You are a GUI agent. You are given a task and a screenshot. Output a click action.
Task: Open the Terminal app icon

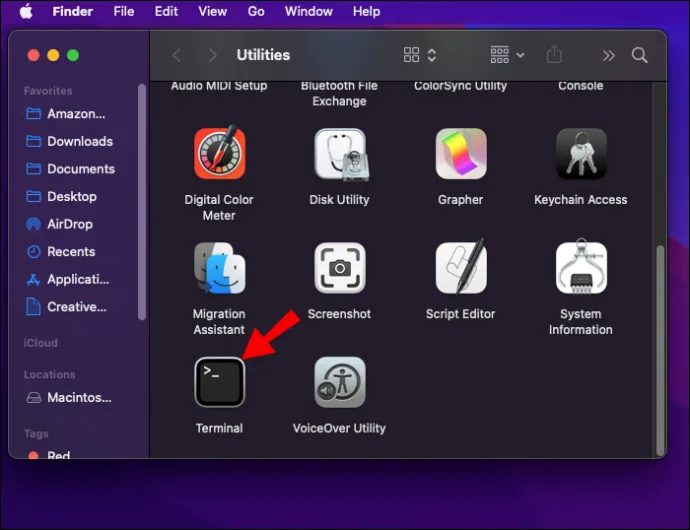[220, 382]
